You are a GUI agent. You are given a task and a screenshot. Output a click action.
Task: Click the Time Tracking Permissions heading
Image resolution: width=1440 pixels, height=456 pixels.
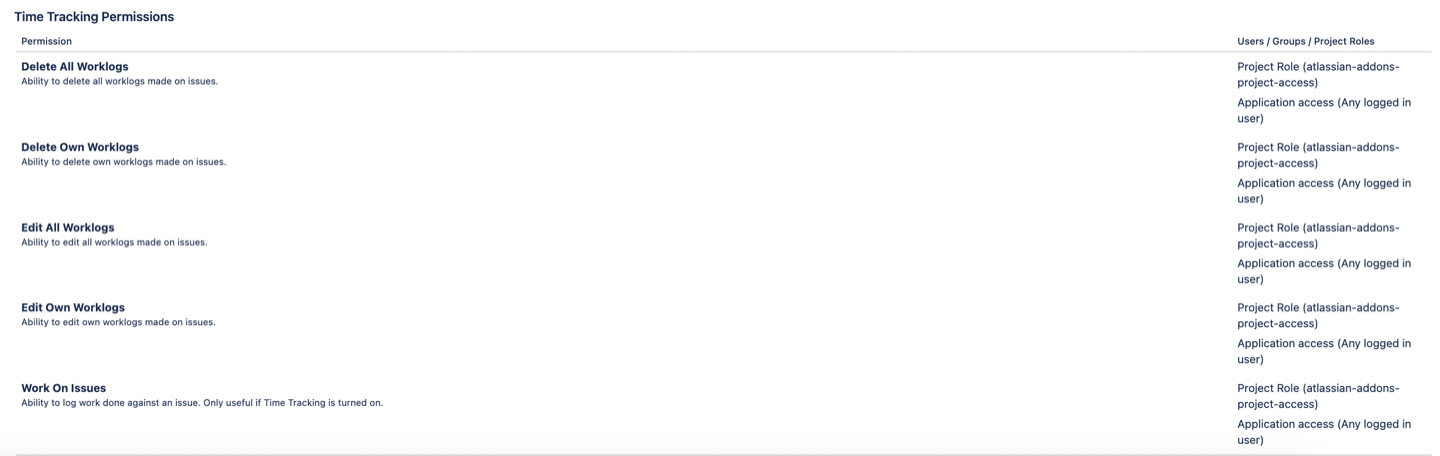tap(94, 17)
